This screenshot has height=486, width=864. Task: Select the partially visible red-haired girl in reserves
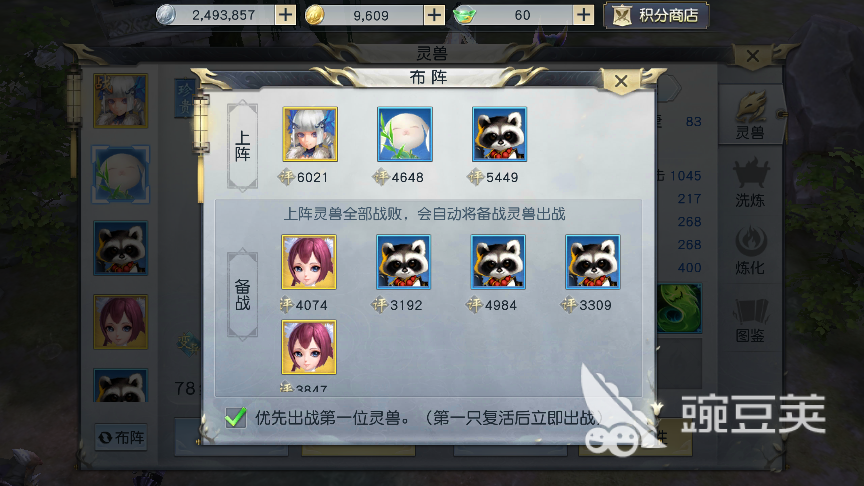(x=309, y=347)
